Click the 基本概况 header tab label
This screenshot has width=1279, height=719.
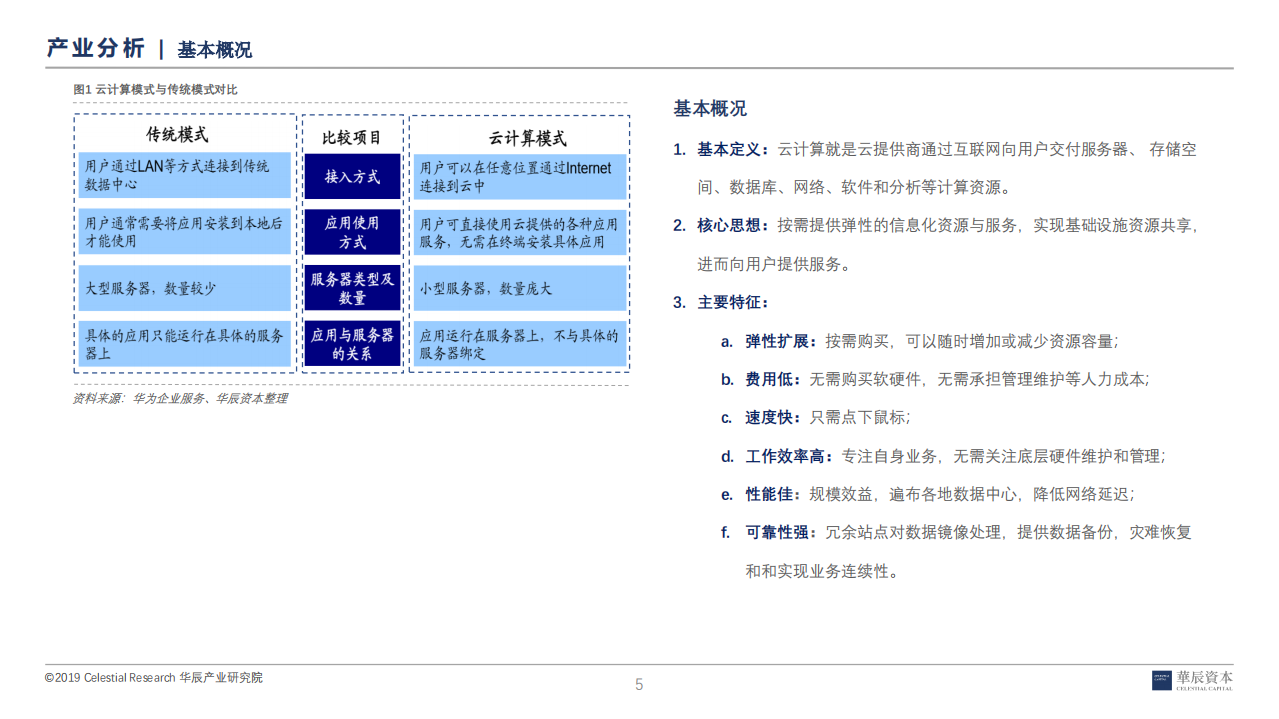[x=214, y=48]
